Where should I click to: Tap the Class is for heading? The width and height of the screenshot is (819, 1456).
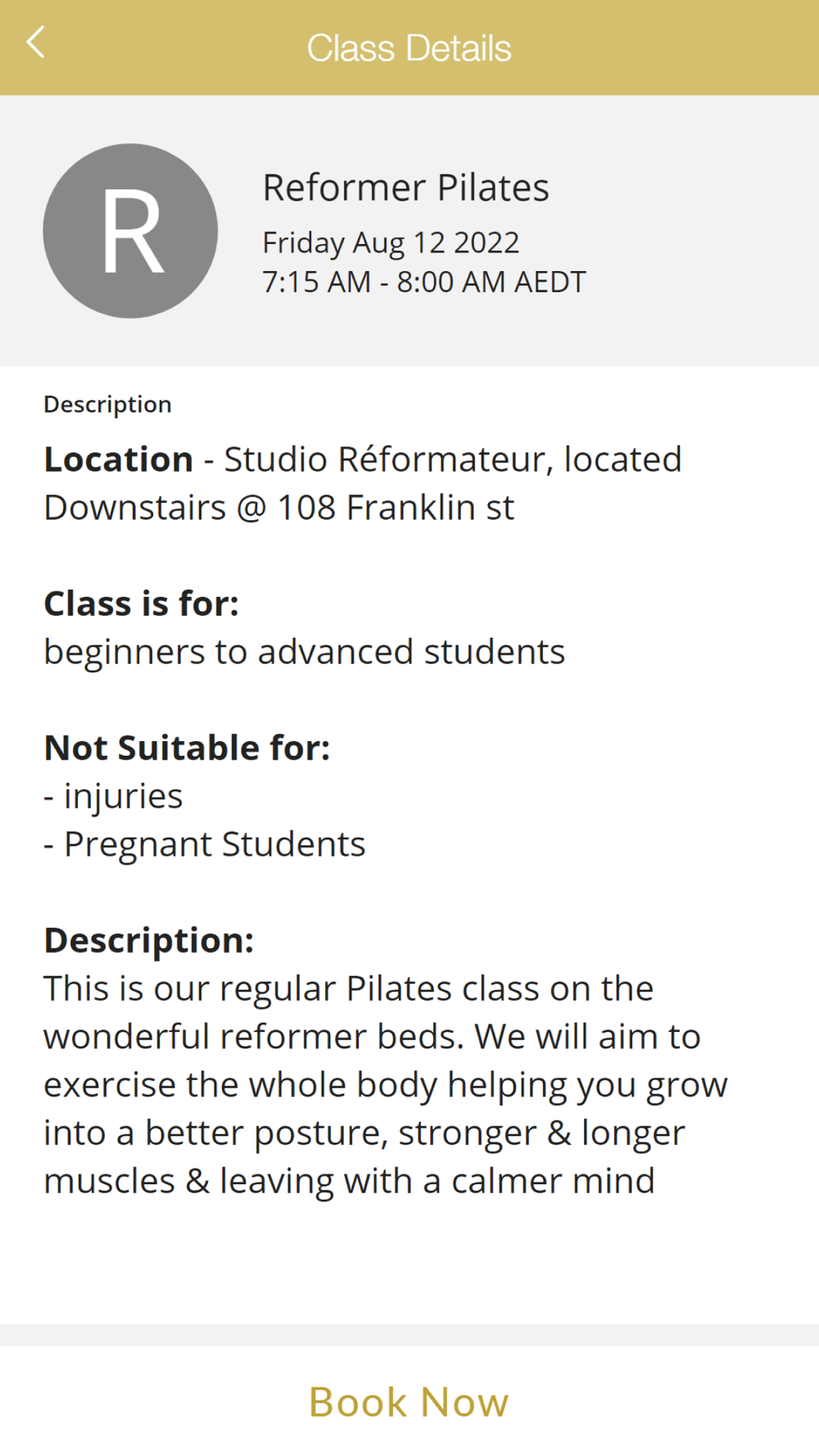(141, 604)
